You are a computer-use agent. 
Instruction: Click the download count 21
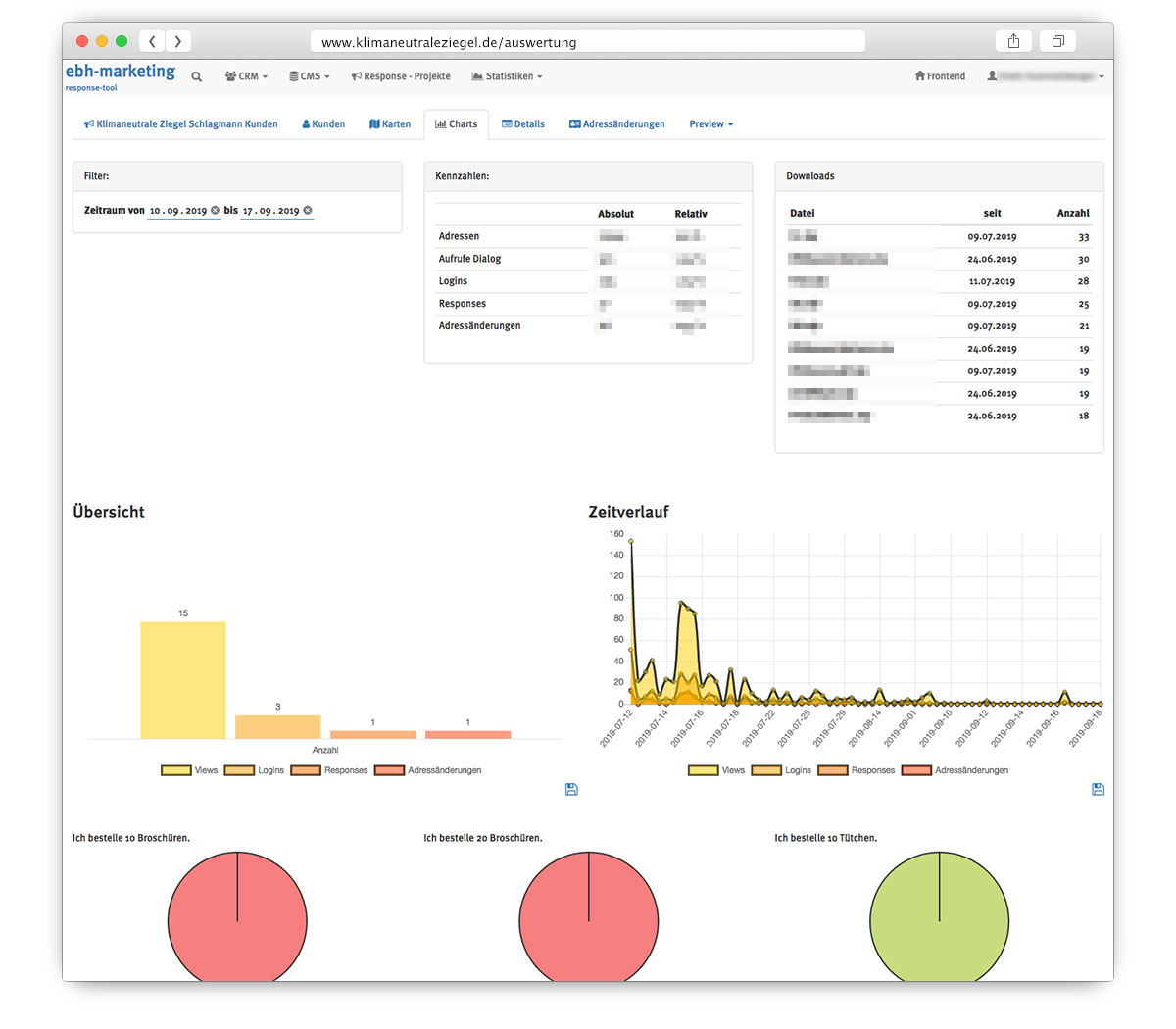(x=1084, y=326)
